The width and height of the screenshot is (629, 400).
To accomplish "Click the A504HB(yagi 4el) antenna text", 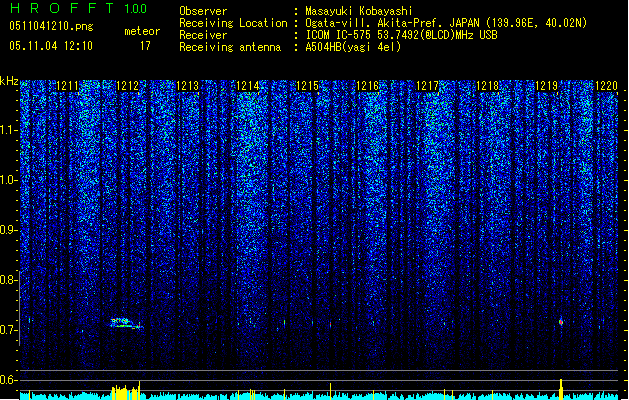I will [353, 47].
